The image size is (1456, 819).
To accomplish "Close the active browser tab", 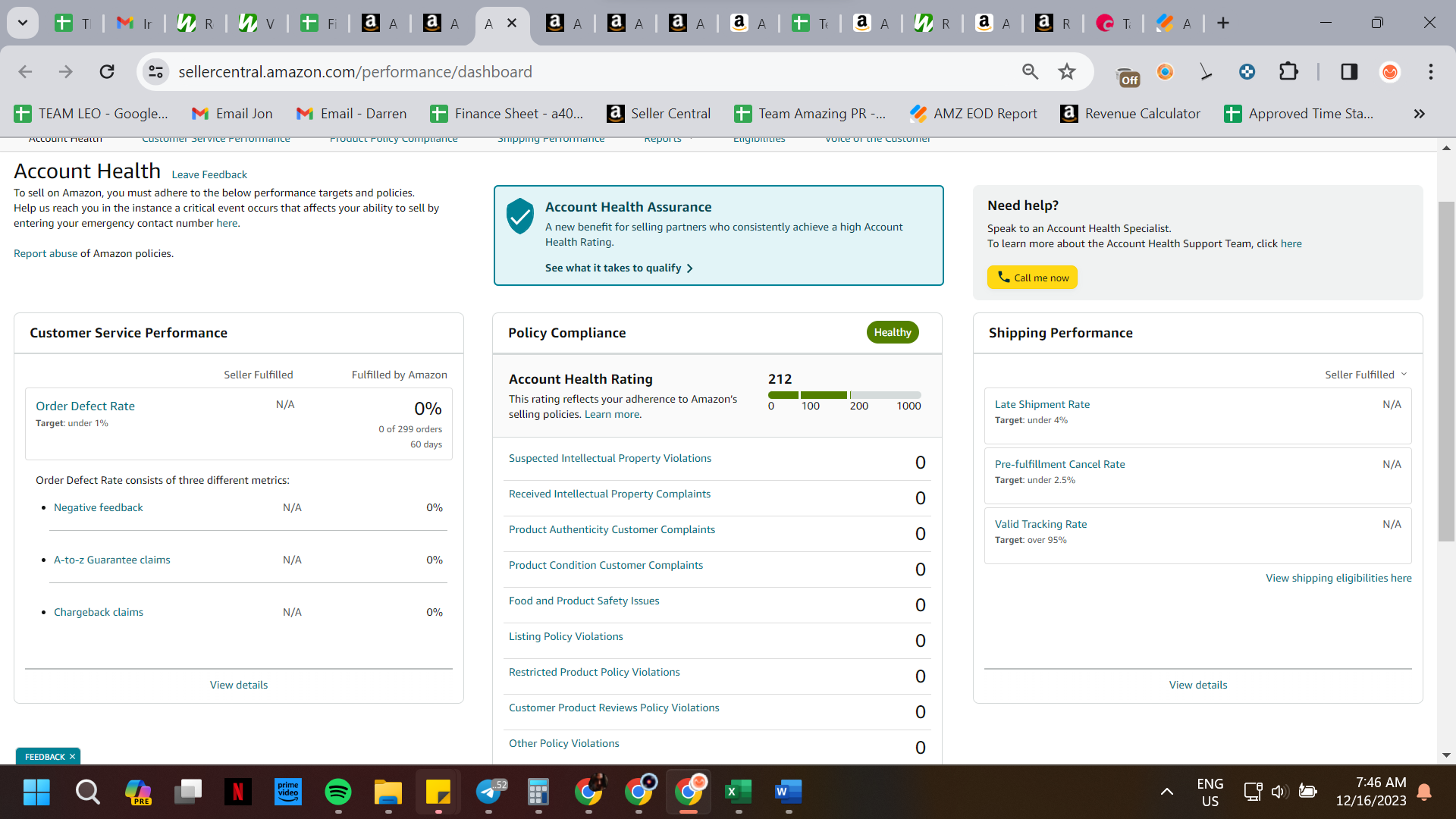I will tap(512, 24).
